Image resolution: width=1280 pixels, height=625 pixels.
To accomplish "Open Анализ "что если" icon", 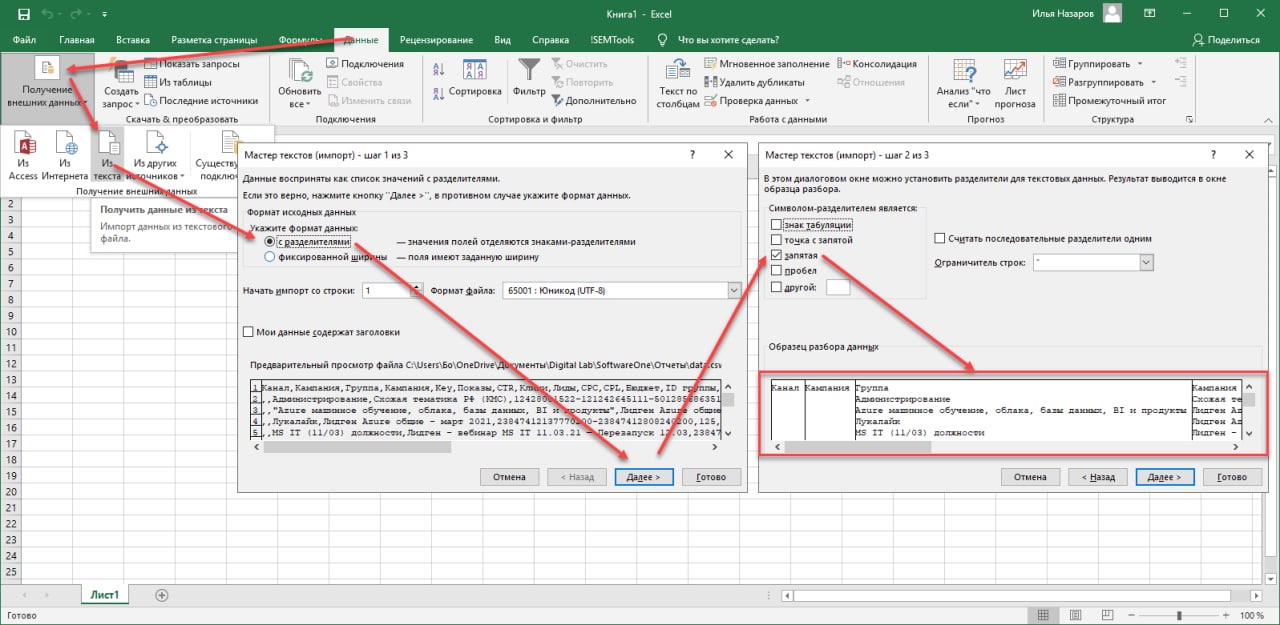I will (964, 72).
